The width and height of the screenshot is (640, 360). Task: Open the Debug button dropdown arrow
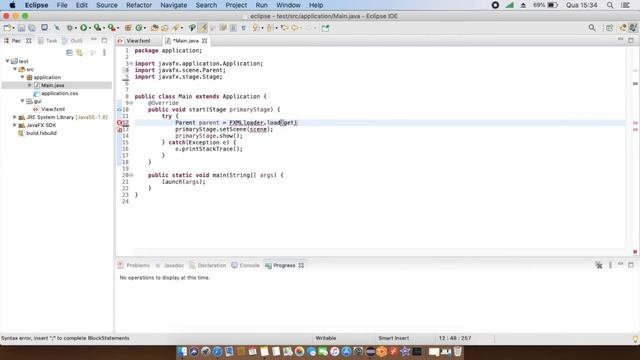(x=76, y=28)
